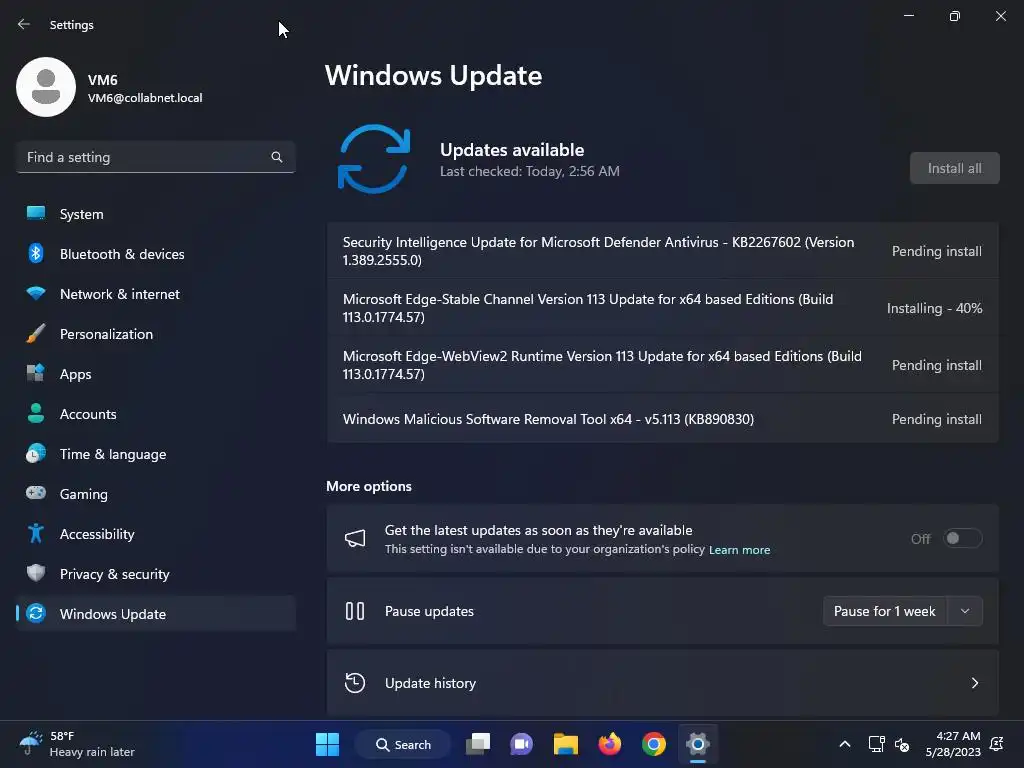Viewport: 1024px width, 768px height.
Task: Show hidden icons in system tray
Action: pyautogui.click(x=844, y=744)
